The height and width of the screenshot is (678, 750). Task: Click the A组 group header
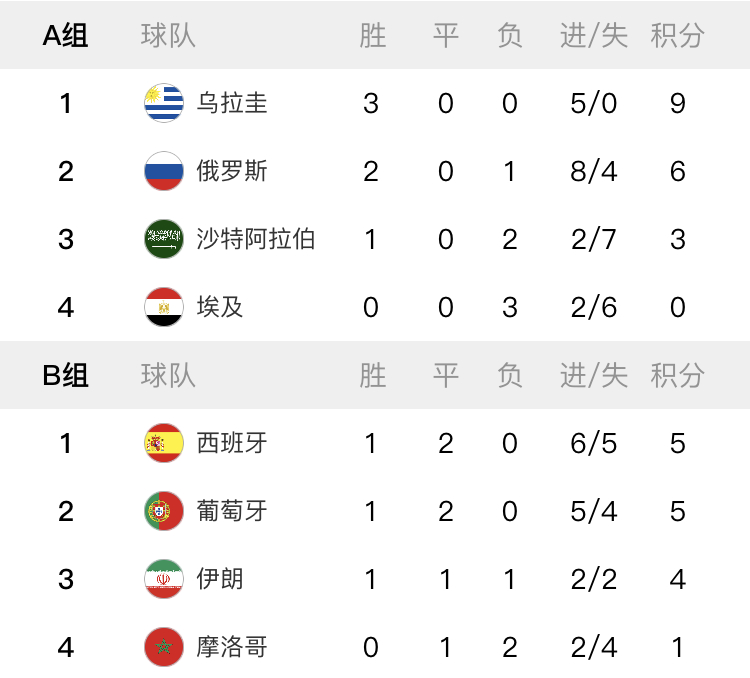(65, 36)
